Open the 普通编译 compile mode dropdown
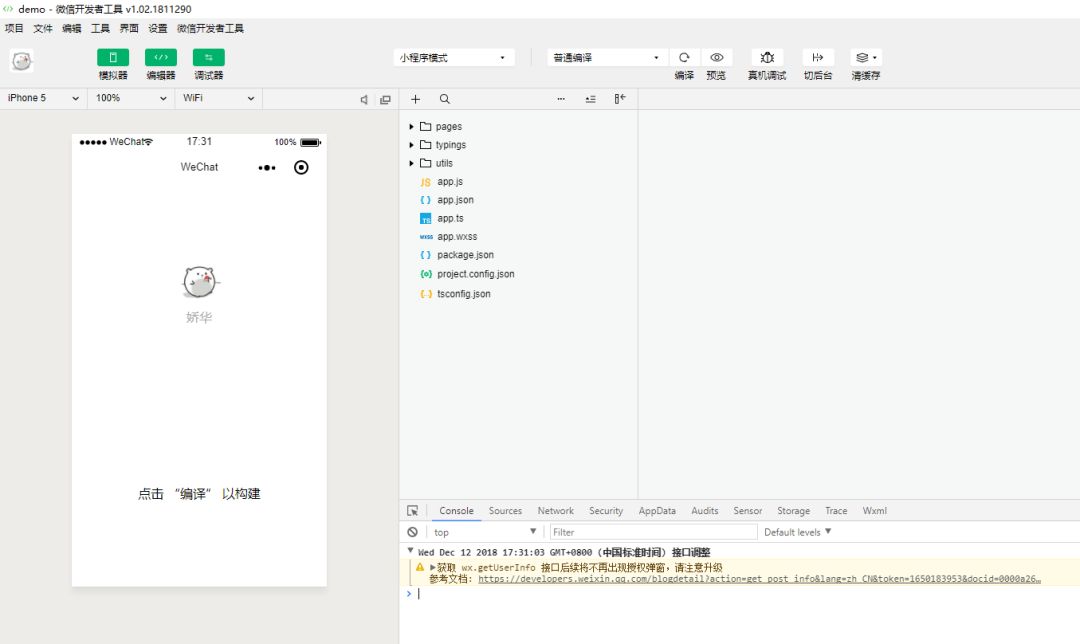 click(608, 57)
